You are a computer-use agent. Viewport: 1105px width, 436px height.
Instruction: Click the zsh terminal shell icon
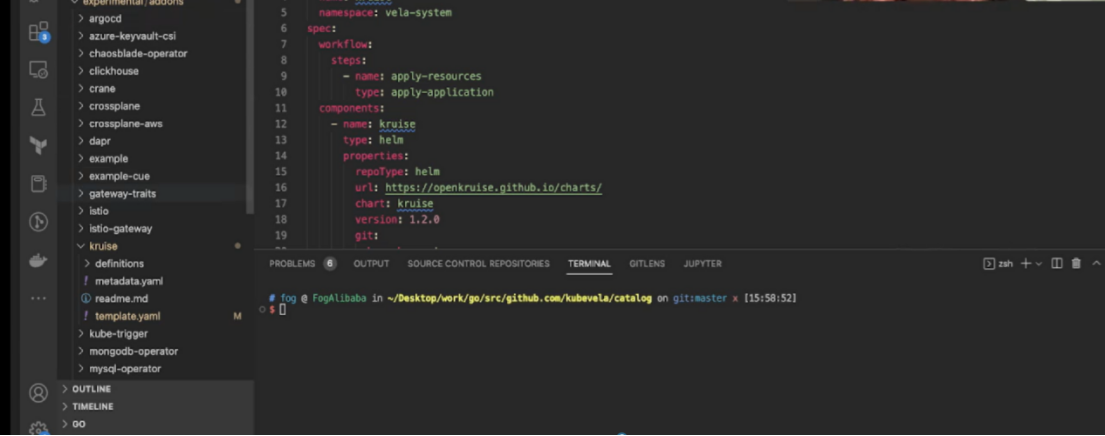coord(989,263)
